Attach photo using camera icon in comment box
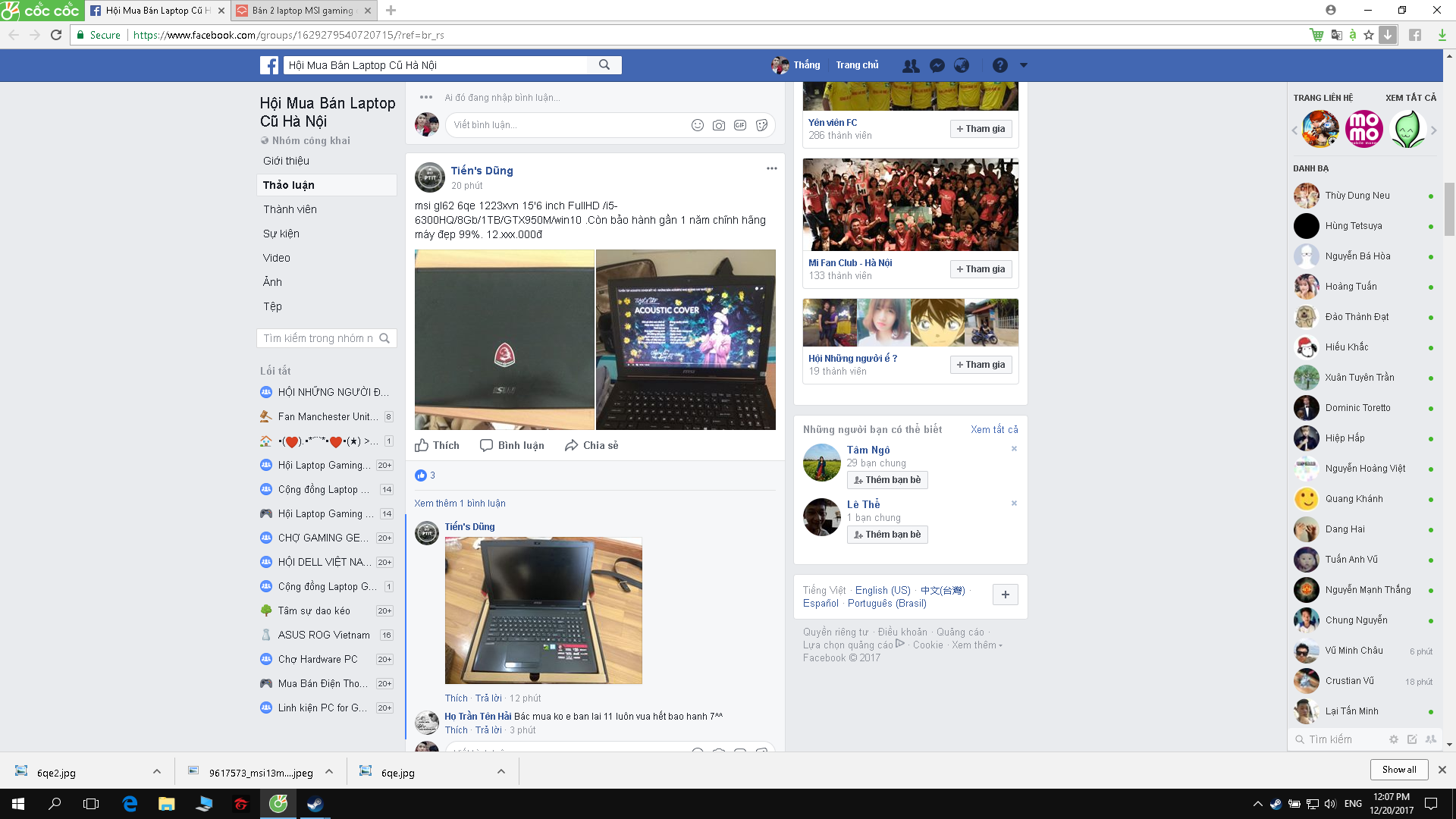This screenshot has height=819, width=1456. point(719,125)
